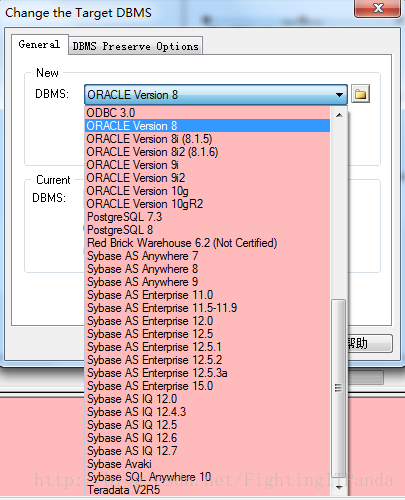Choose Sybase AS IQ 12.6
The width and height of the screenshot is (405, 500).
(x=207, y=438)
